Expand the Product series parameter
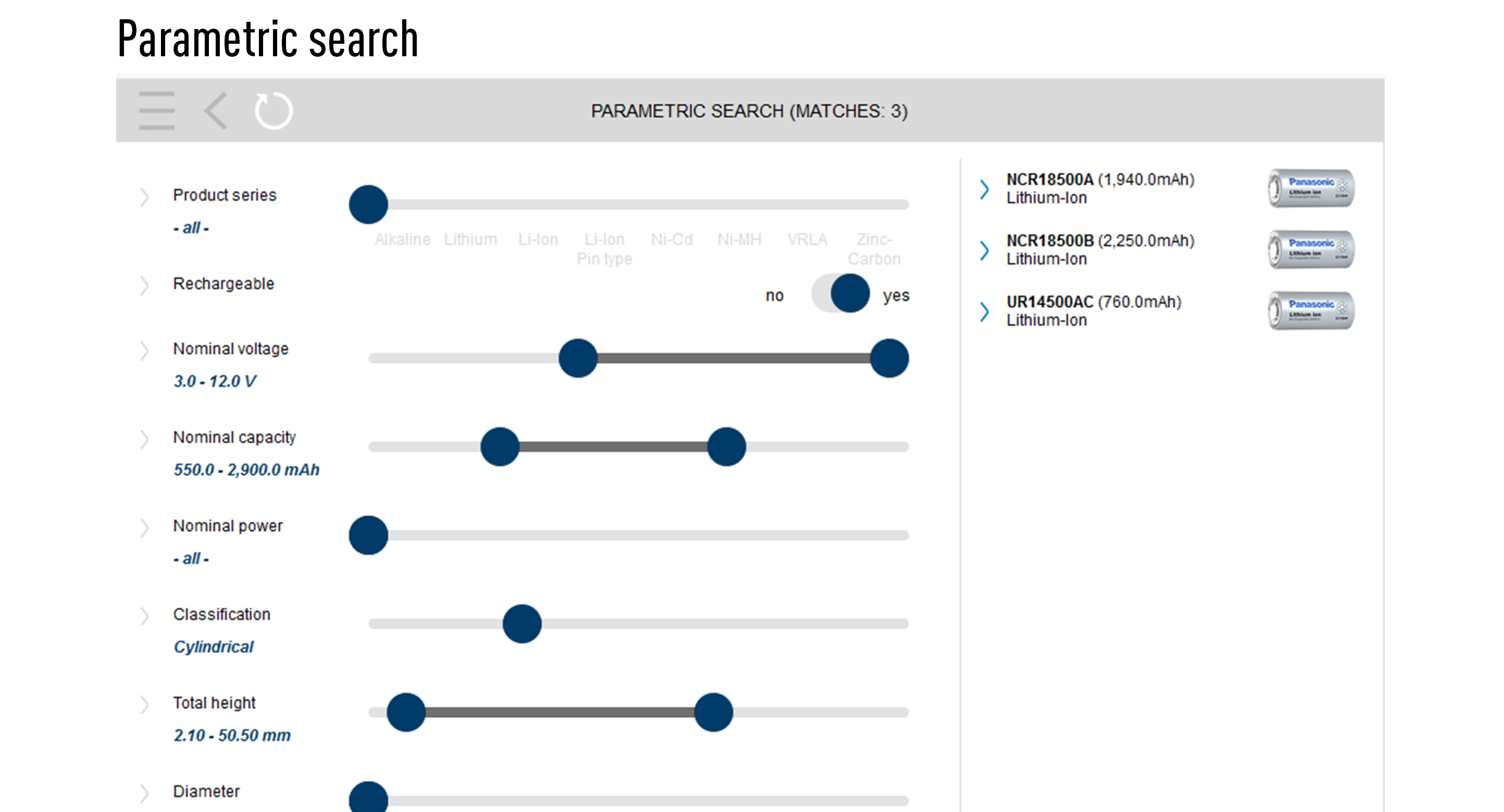This screenshot has width=1504, height=812. pyautogui.click(x=144, y=197)
